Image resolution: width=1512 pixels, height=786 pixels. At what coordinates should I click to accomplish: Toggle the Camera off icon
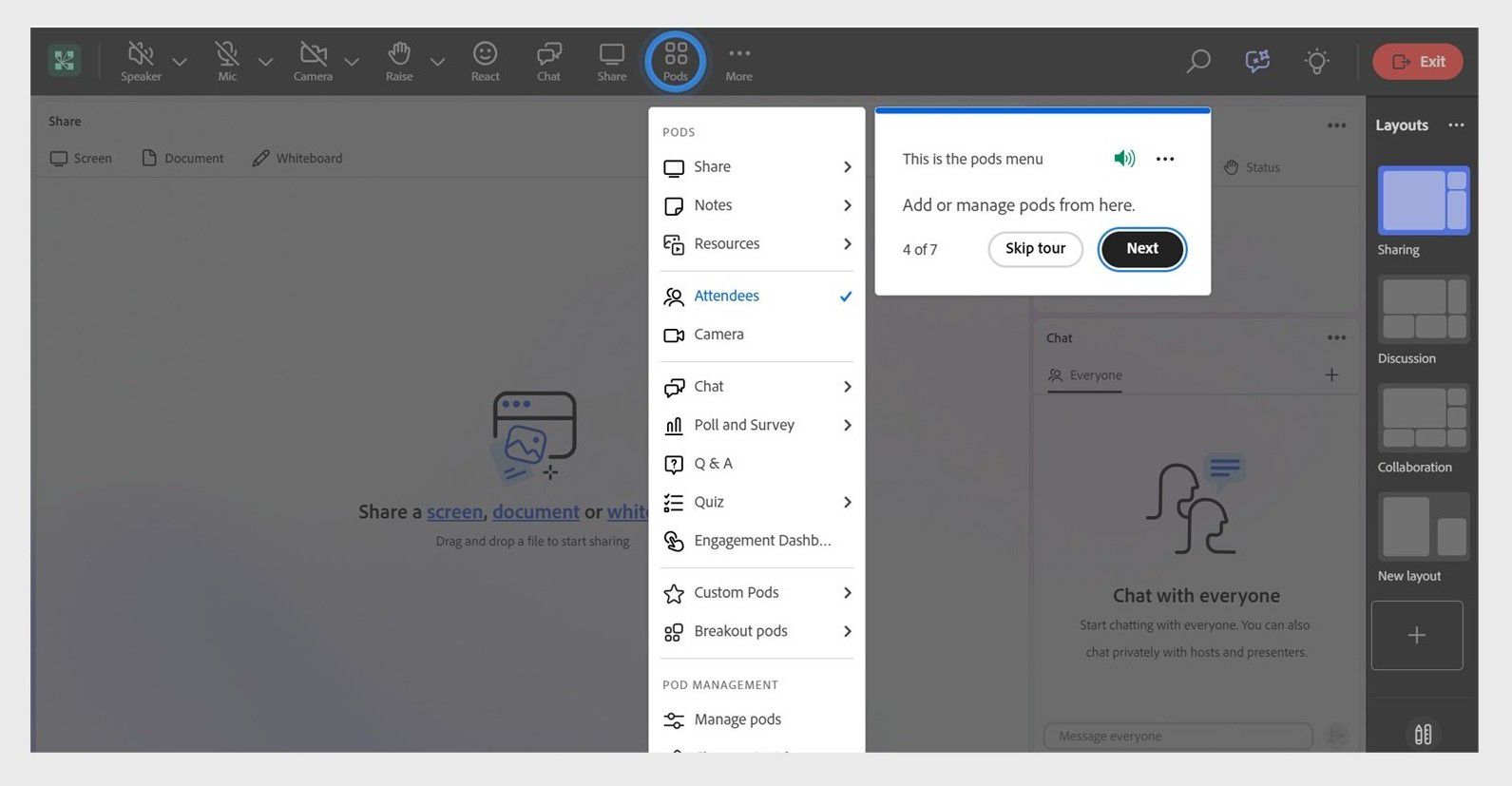pos(313,53)
